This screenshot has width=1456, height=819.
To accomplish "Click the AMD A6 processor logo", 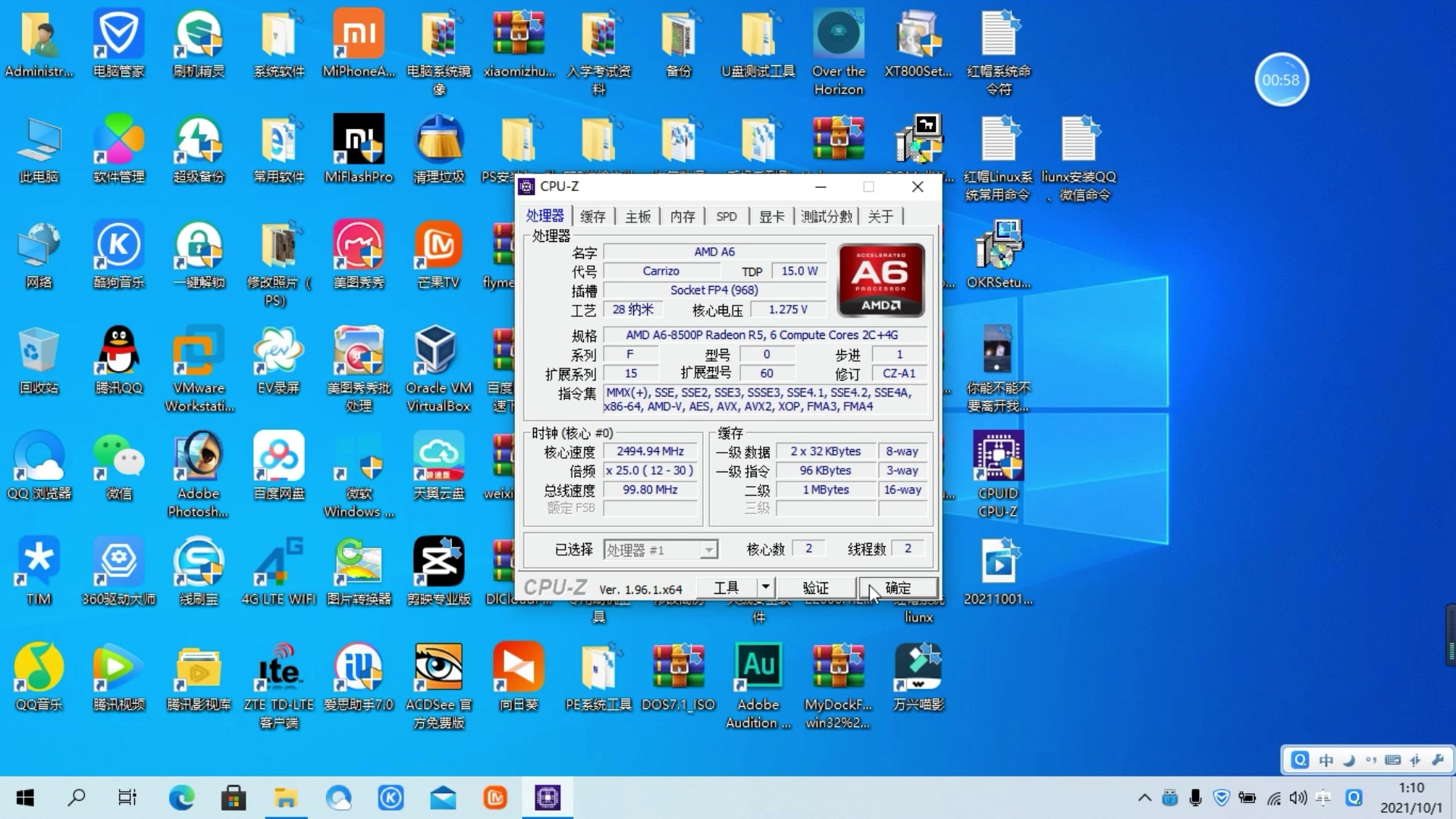I will pos(880,280).
